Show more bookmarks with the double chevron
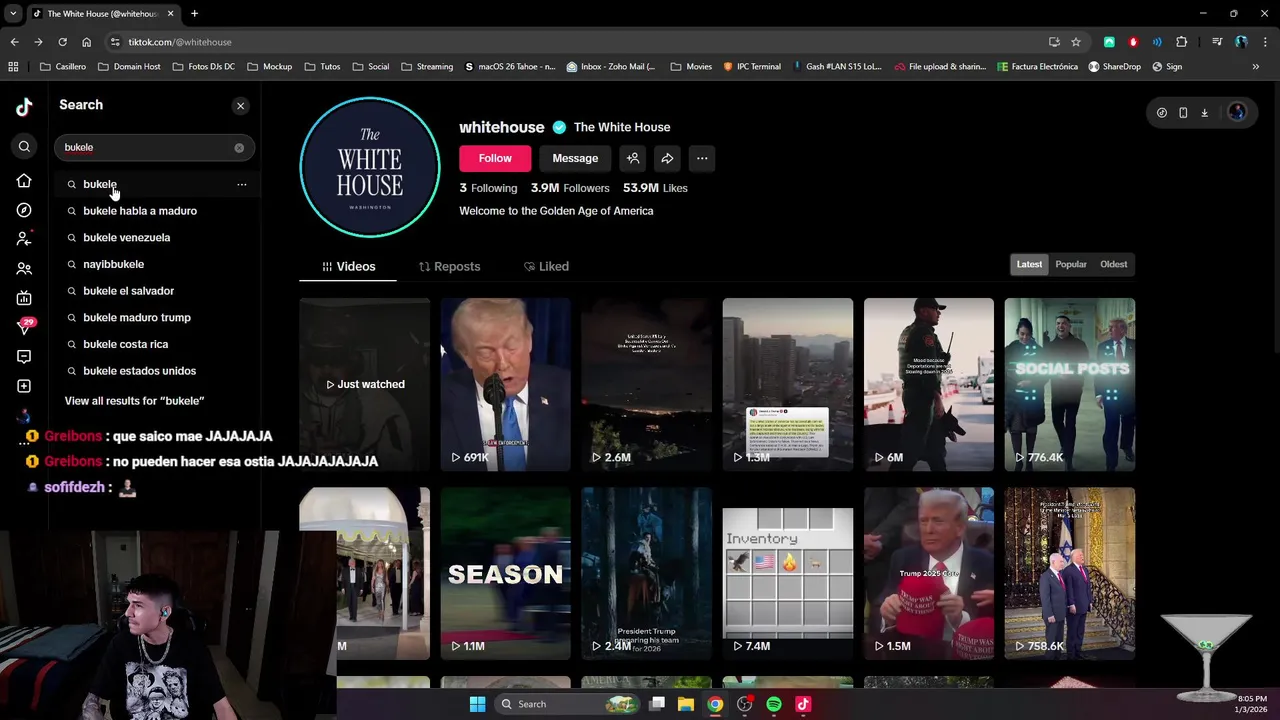Image resolution: width=1280 pixels, height=720 pixels. (x=1256, y=67)
